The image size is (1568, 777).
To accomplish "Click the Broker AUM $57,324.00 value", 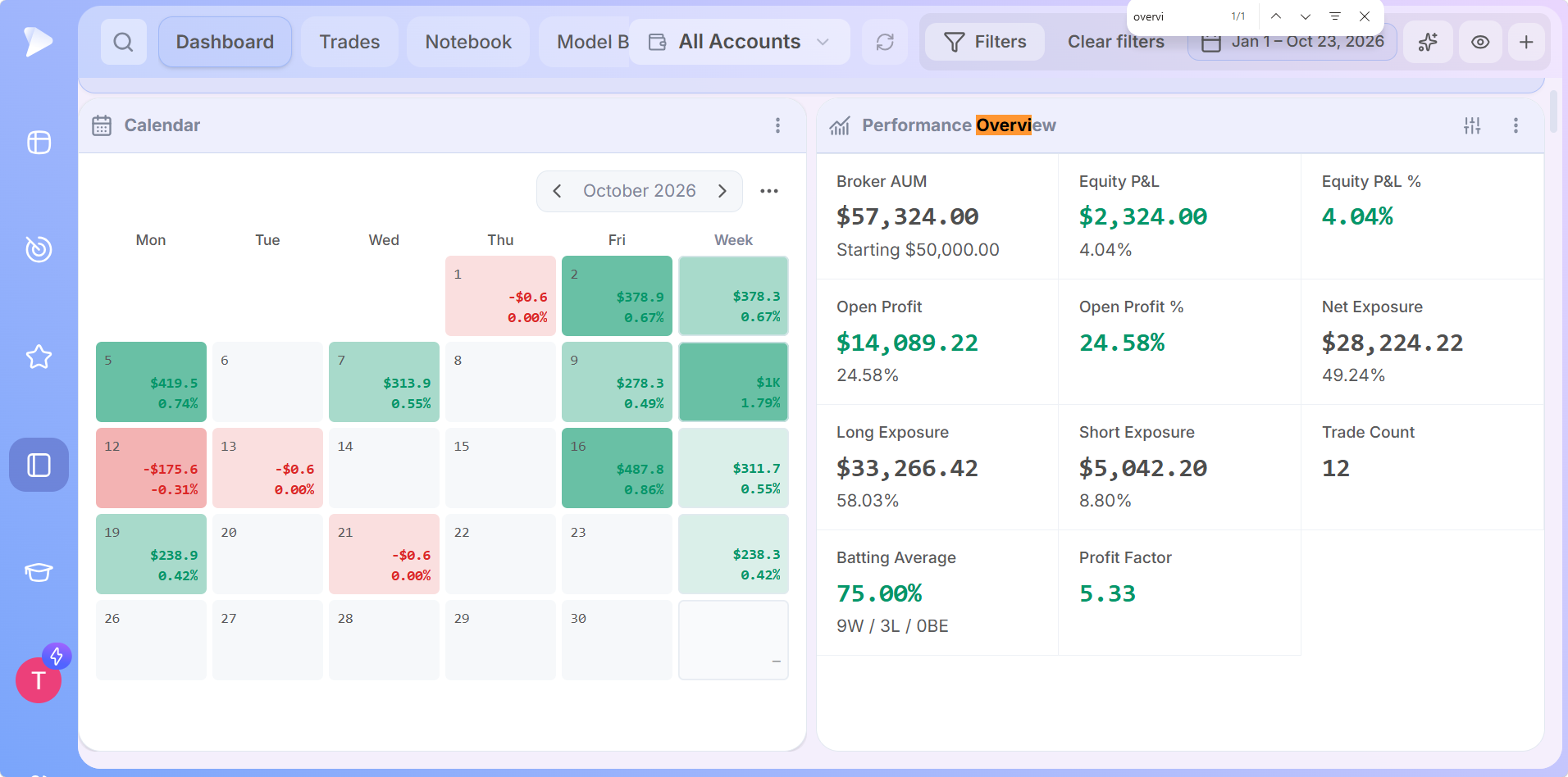I will point(907,216).
